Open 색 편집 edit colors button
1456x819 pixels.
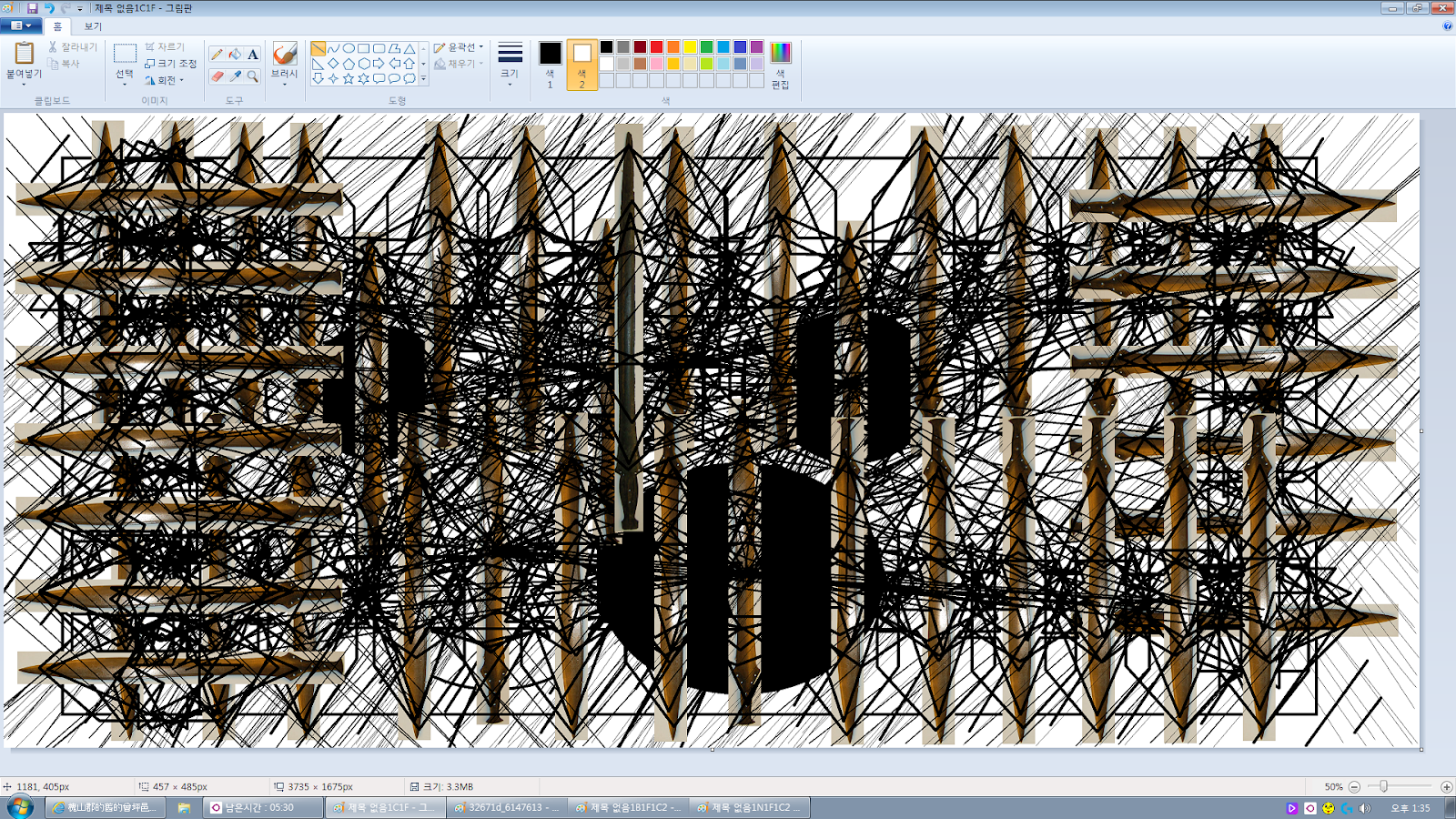781,64
